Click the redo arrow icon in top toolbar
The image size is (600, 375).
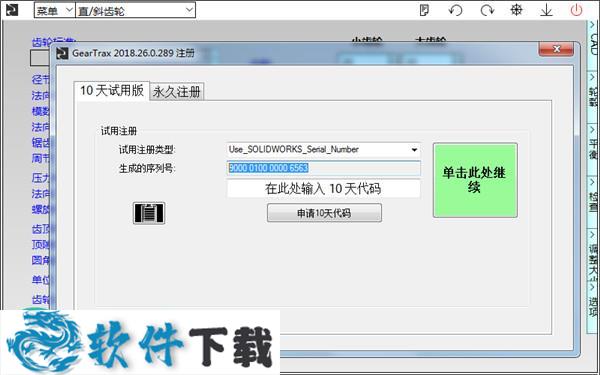(x=487, y=10)
